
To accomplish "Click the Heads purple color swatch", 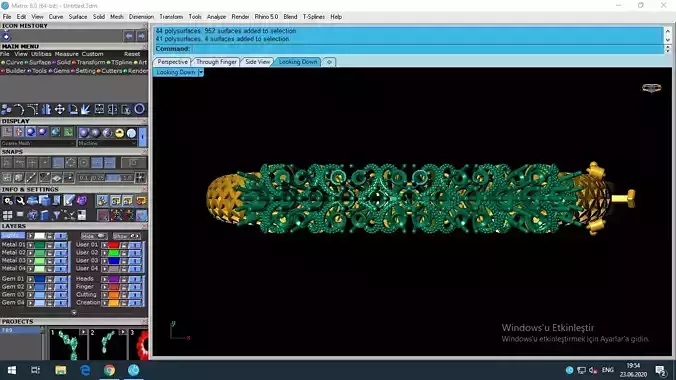I will coord(114,280).
